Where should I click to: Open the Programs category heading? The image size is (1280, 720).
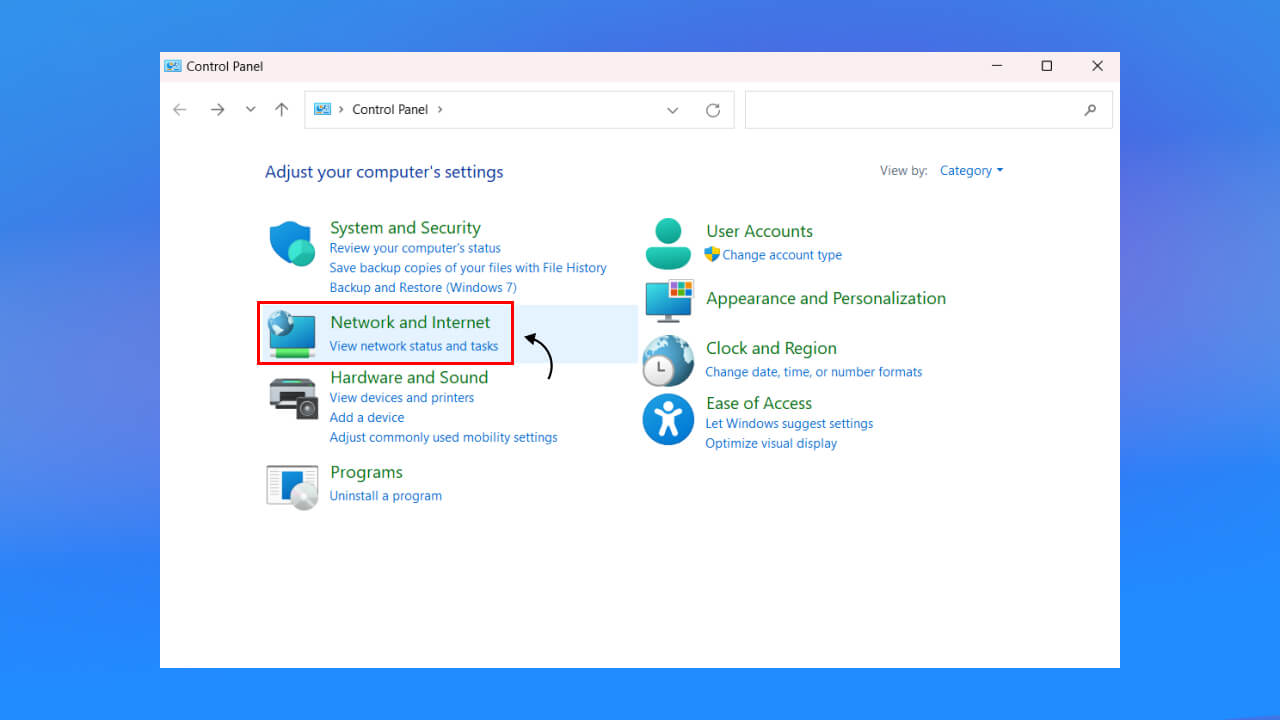(x=366, y=472)
